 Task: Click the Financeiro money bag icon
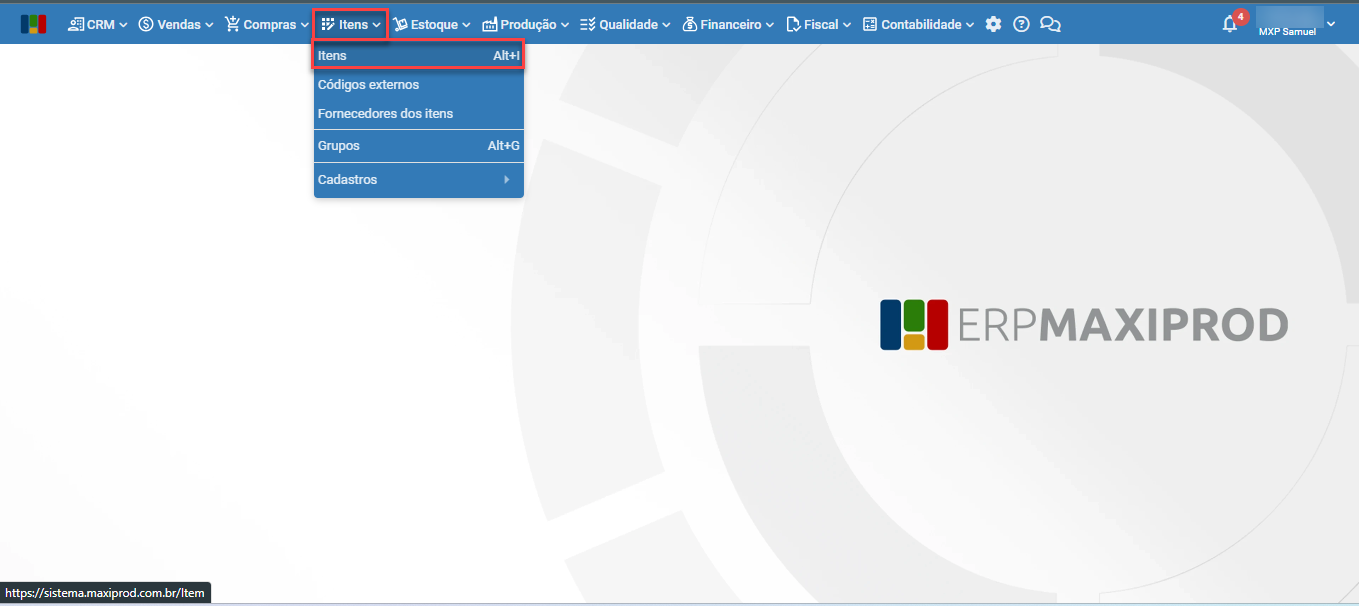click(x=690, y=24)
